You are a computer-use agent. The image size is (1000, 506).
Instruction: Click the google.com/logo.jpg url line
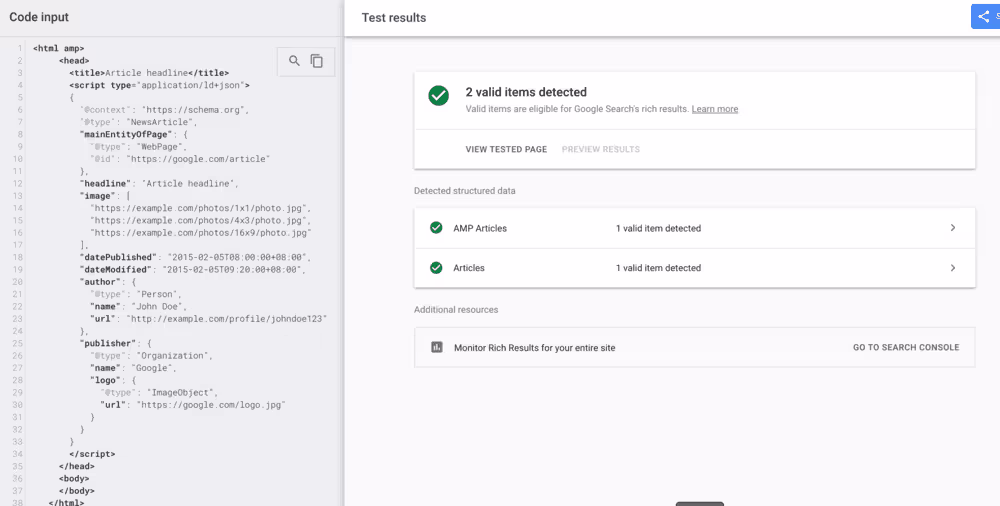click(x=193, y=405)
